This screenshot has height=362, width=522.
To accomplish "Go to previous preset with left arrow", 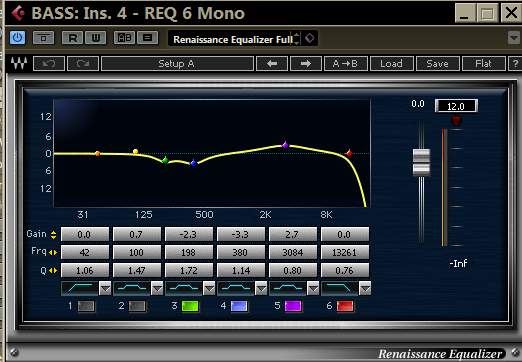I will (x=272, y=63).
